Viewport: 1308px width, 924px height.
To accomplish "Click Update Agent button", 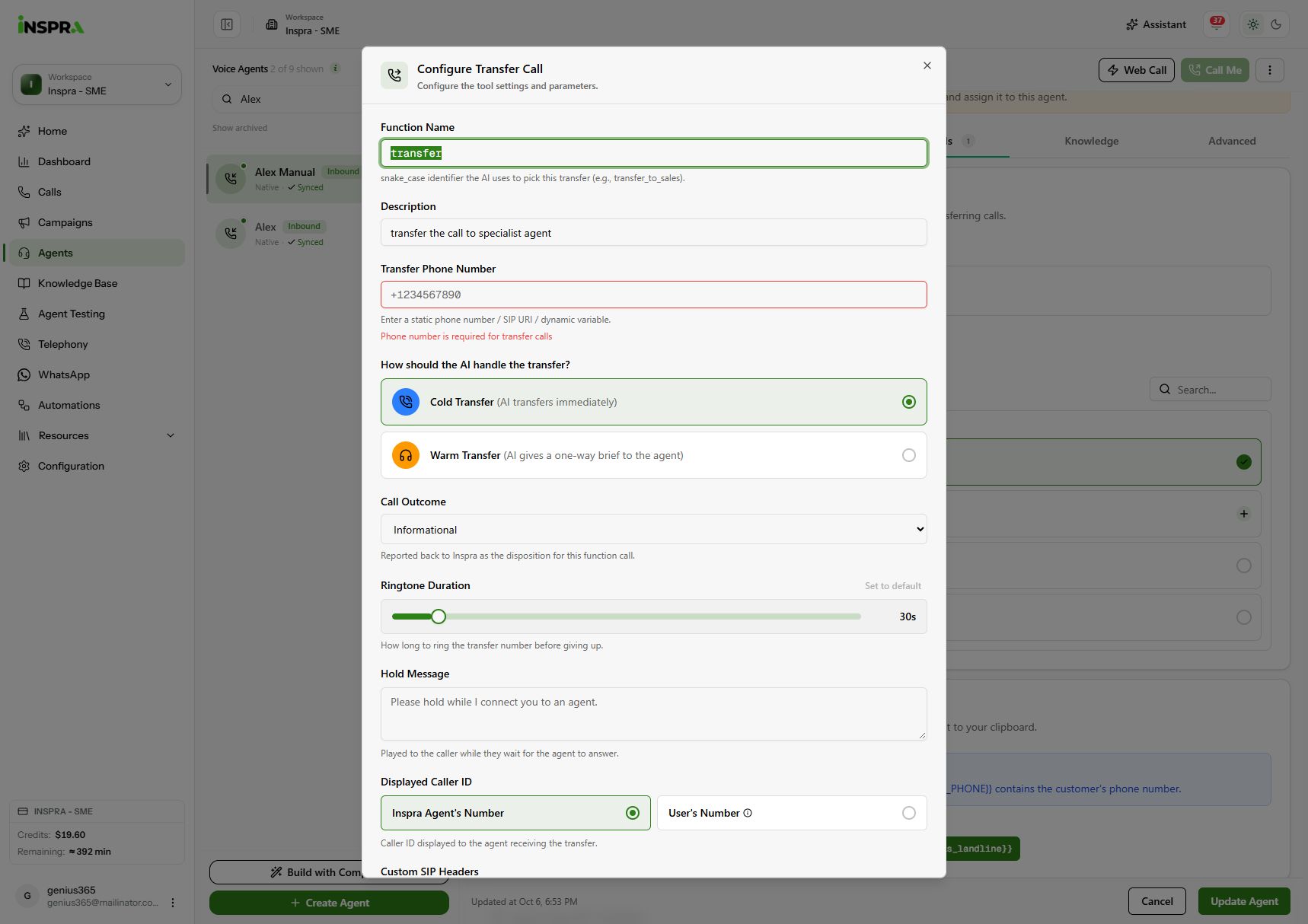I will point(1244,901).
